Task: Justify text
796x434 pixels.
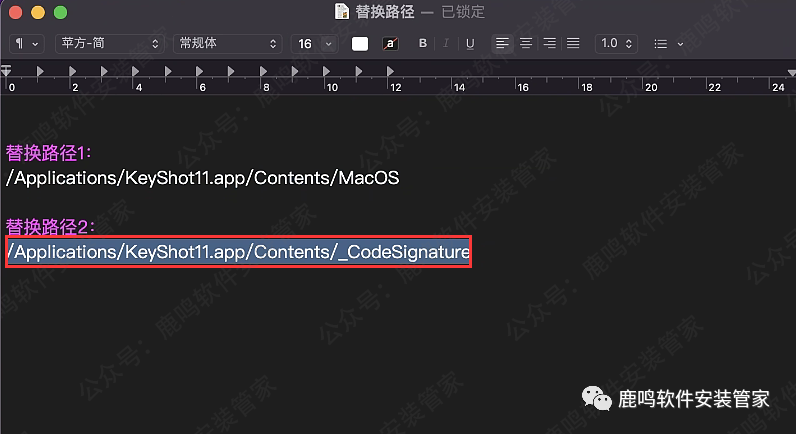Action: click(573, 44)
